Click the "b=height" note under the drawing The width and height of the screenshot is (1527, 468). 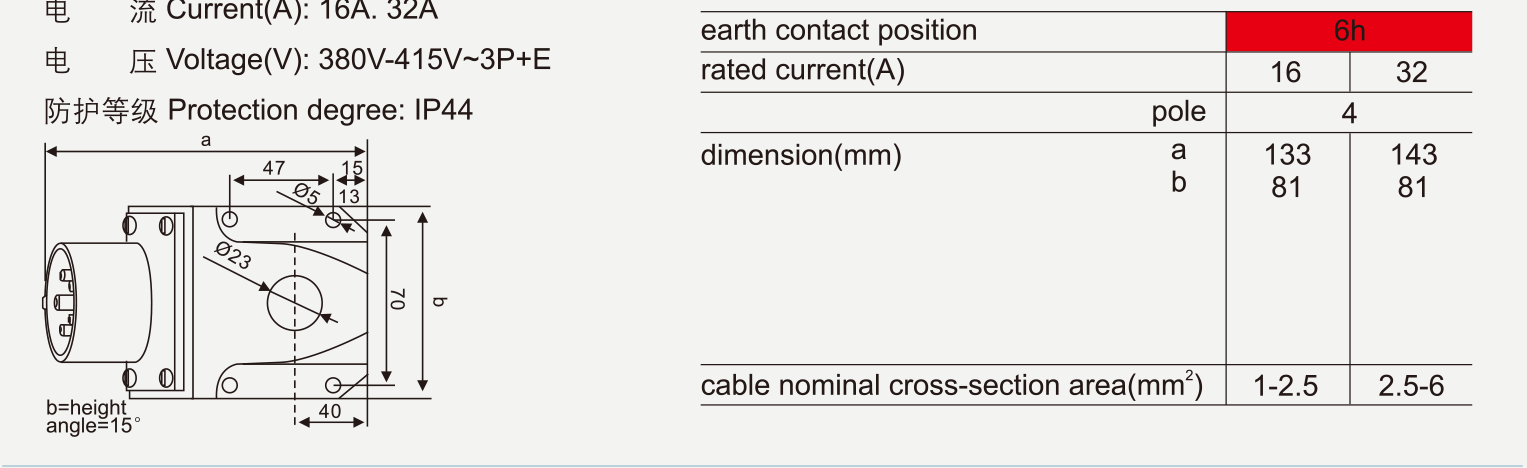coord(87,408)
